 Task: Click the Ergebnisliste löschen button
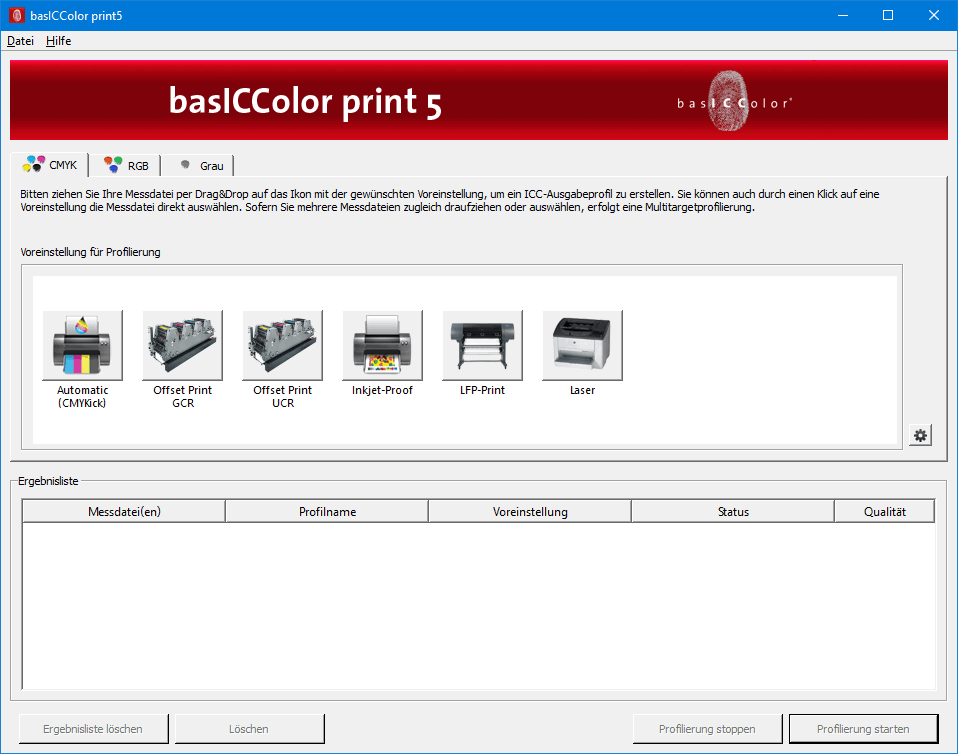coord(93,729)
